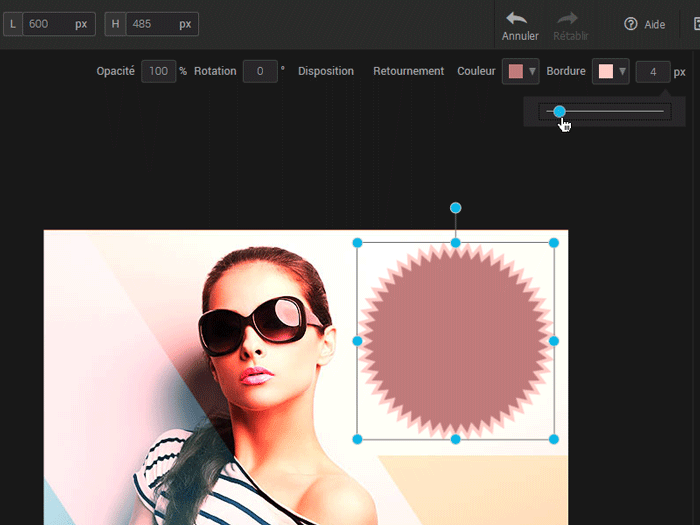Click the partially visible icon right of Aide
This screenshot has height=525, width=700.
(x=695, y=24)
